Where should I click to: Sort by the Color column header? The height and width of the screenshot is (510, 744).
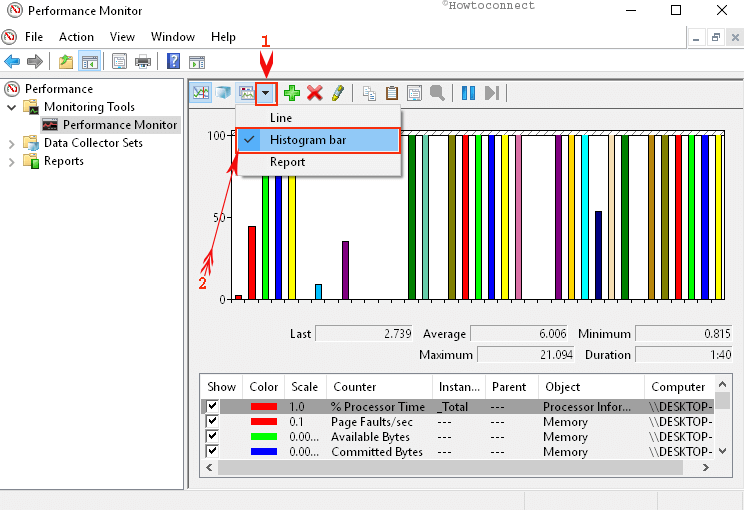point(263,387)
